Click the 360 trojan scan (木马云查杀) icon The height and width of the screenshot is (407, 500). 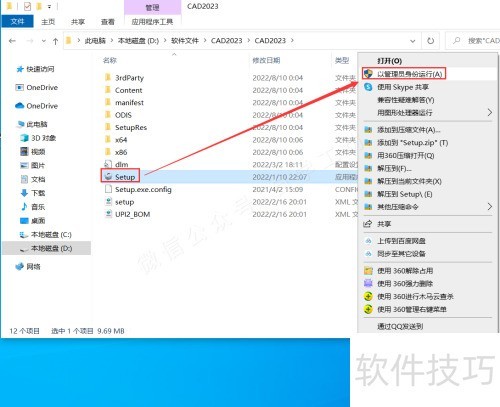368,296
